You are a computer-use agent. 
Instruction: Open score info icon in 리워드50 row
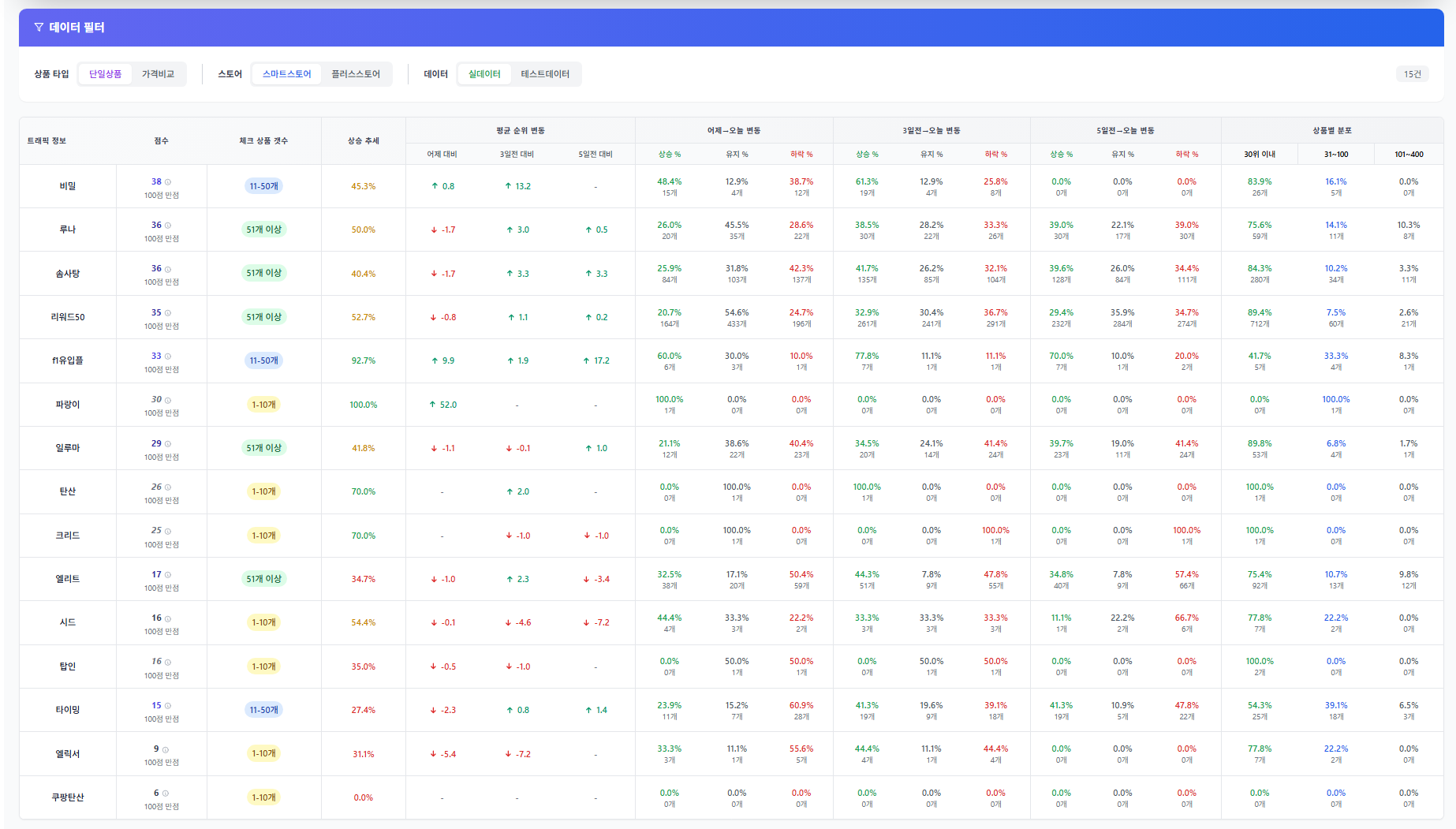click(x=168, y=313)
